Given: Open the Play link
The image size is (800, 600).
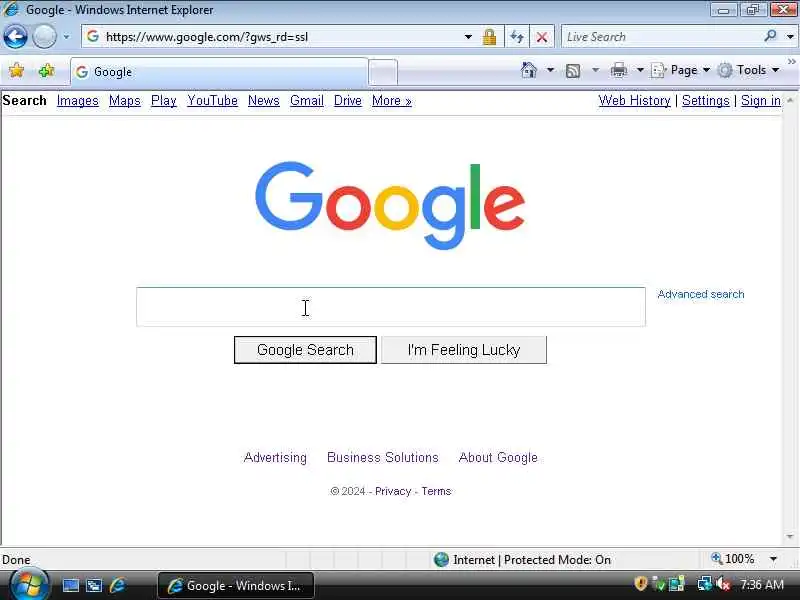Looking at the screenshot, I should click(163, 101).
